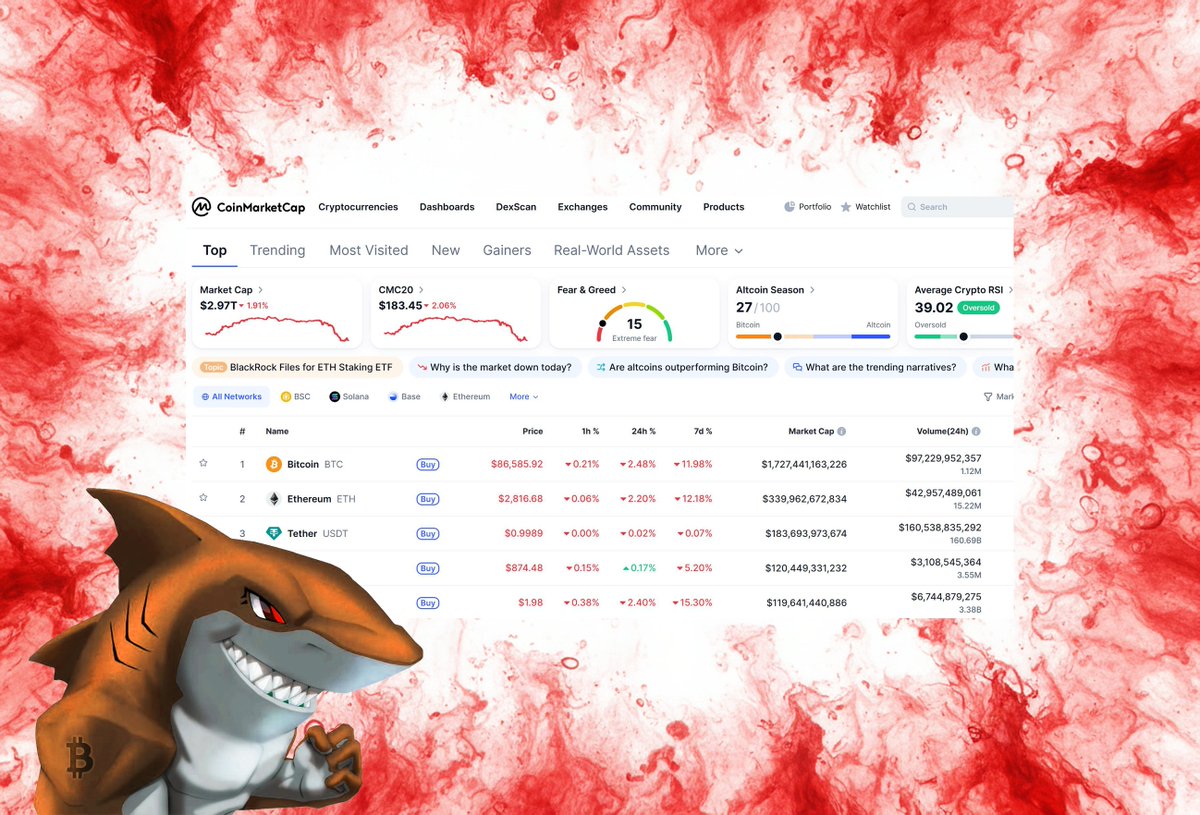Open the CMC20 card chevron
This screenshot has width=1200, height=815.
421,290
